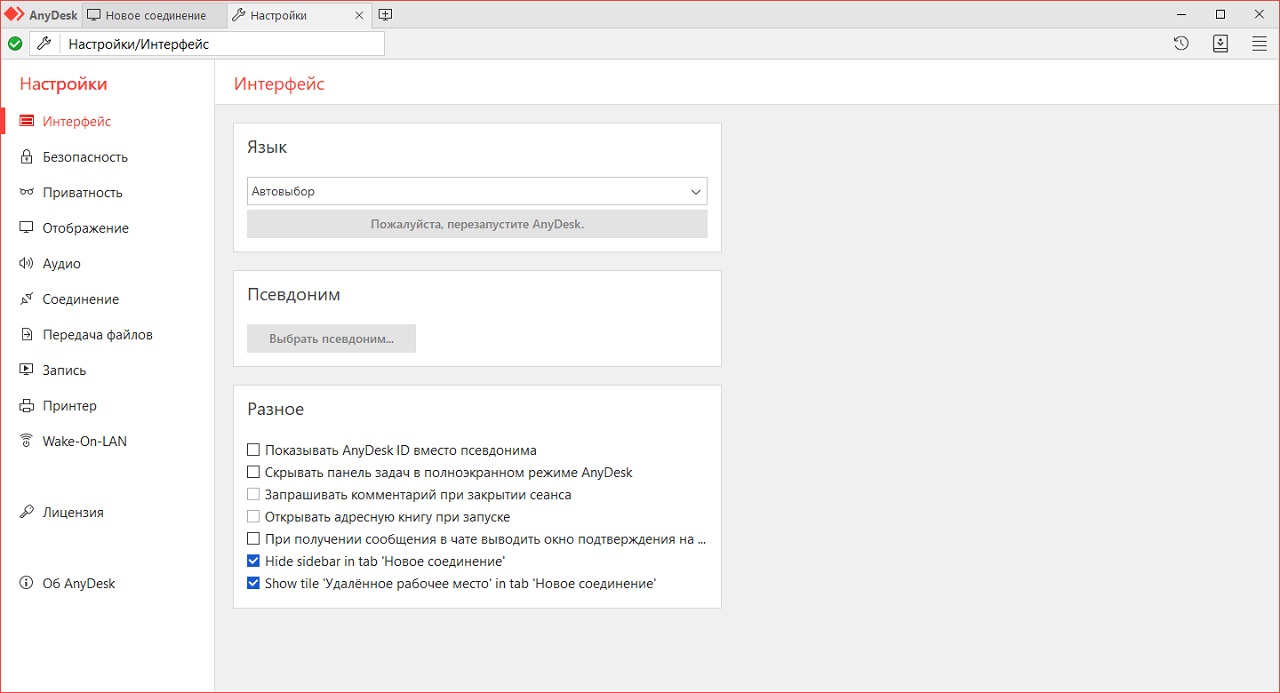1280x693 pixels.
Task: Click the new tab plus icon
Action: pyautogui.click(x=385, y=15)
